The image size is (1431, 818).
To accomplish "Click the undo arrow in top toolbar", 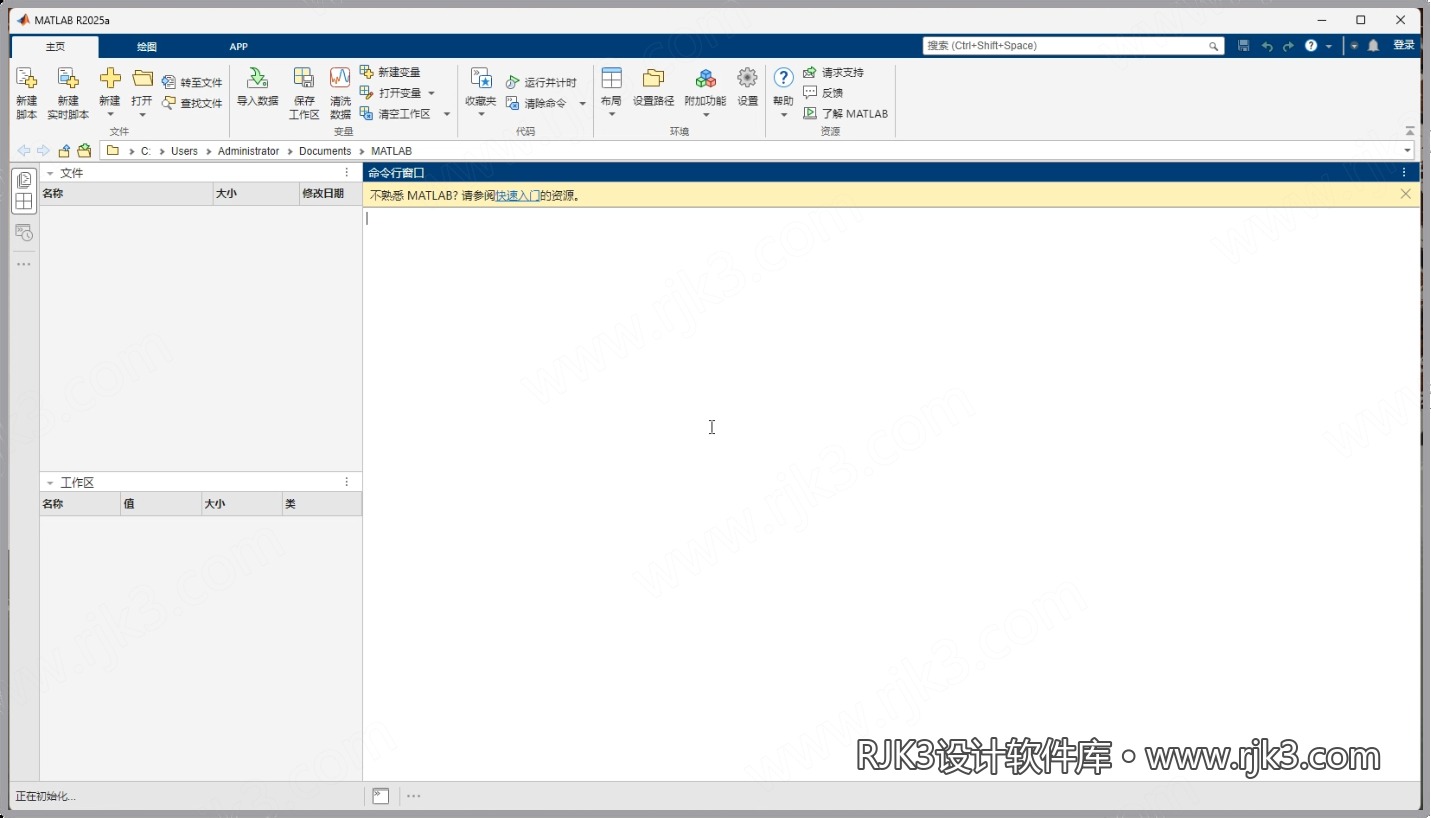I will [x=1267, y=46].
